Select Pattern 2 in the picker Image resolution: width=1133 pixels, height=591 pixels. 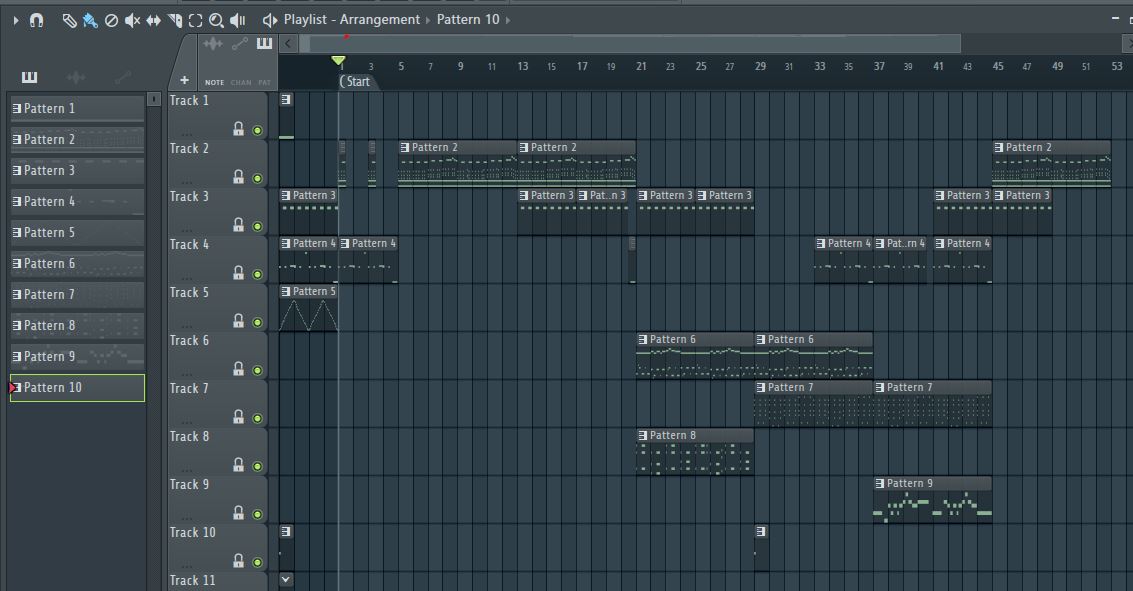[x=77, y=139]
